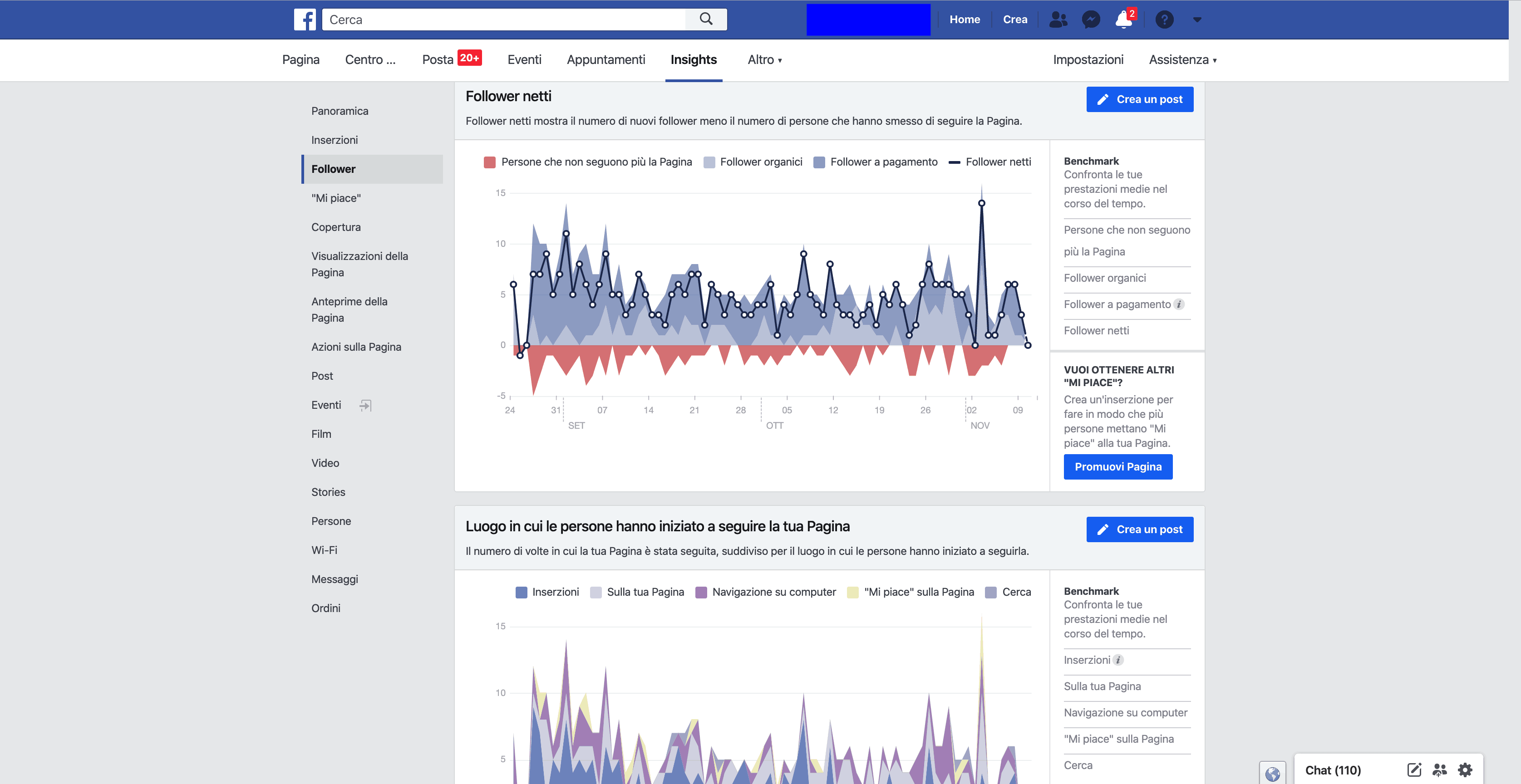Switch to the Eventi tab
This screenshot has height=784, width=1521.
pyautogui.click(x=524, y=59)
